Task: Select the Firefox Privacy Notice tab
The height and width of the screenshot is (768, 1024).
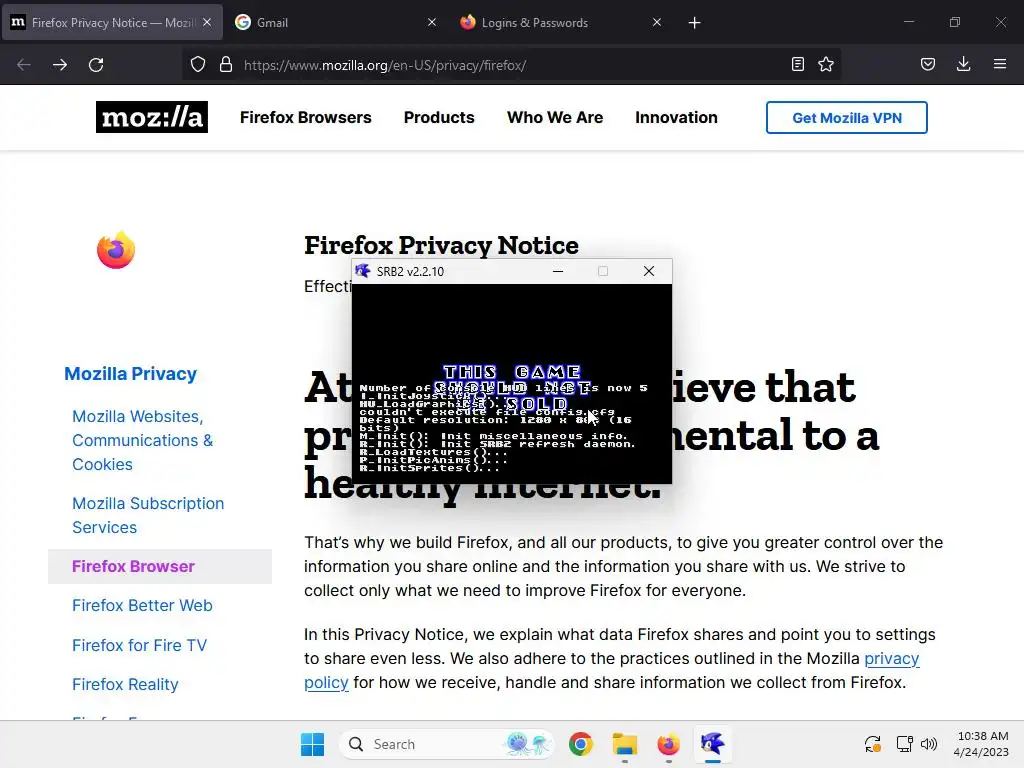Action: (112, 22)
